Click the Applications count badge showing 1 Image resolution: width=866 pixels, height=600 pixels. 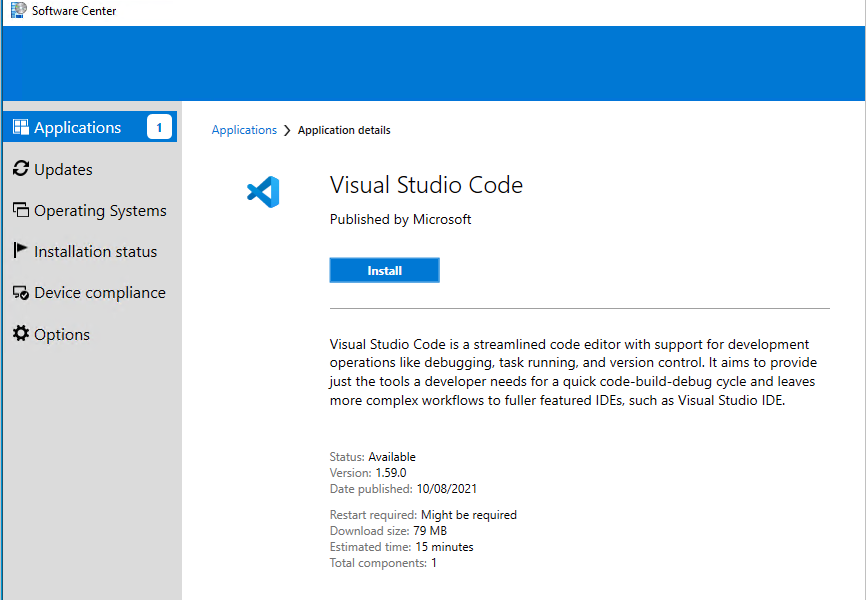(x=157, y=127)
